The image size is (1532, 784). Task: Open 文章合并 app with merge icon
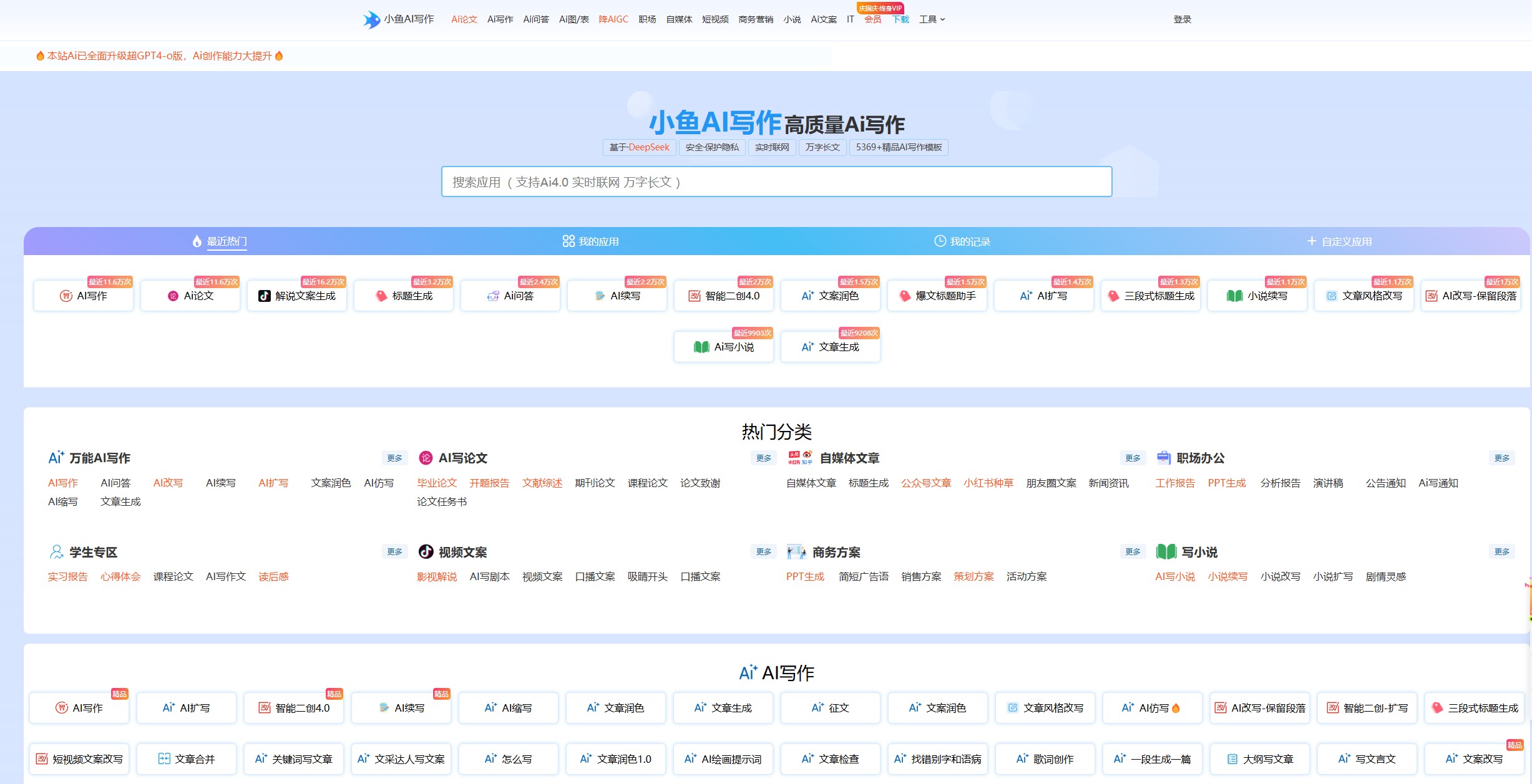(x=187, y=759)
